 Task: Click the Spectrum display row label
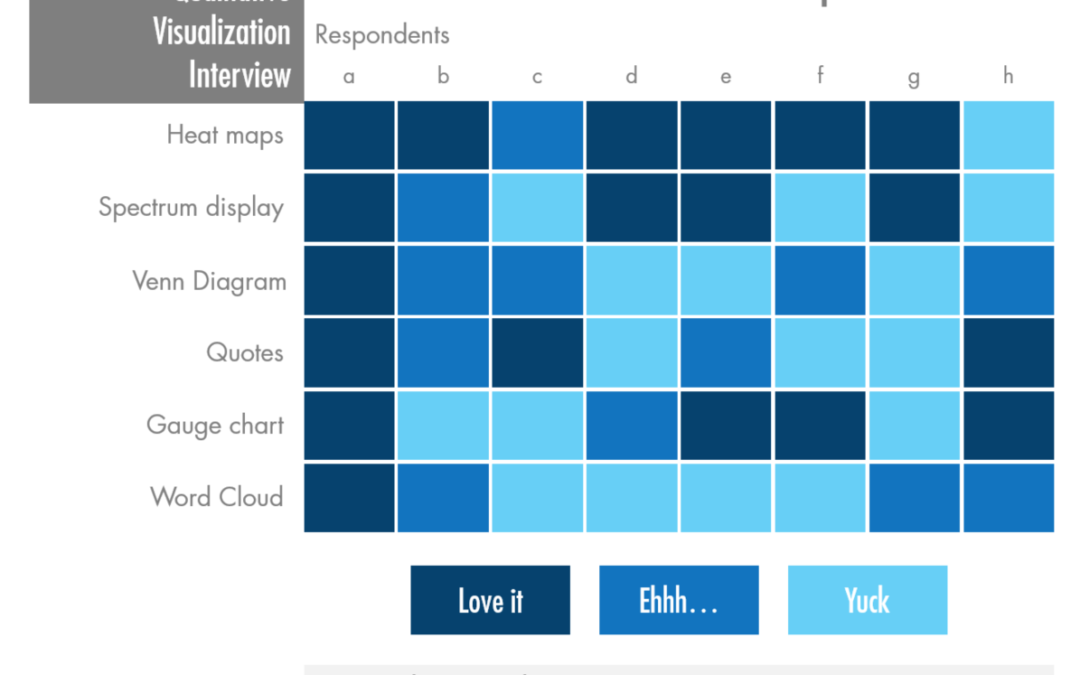click(191, 207)
